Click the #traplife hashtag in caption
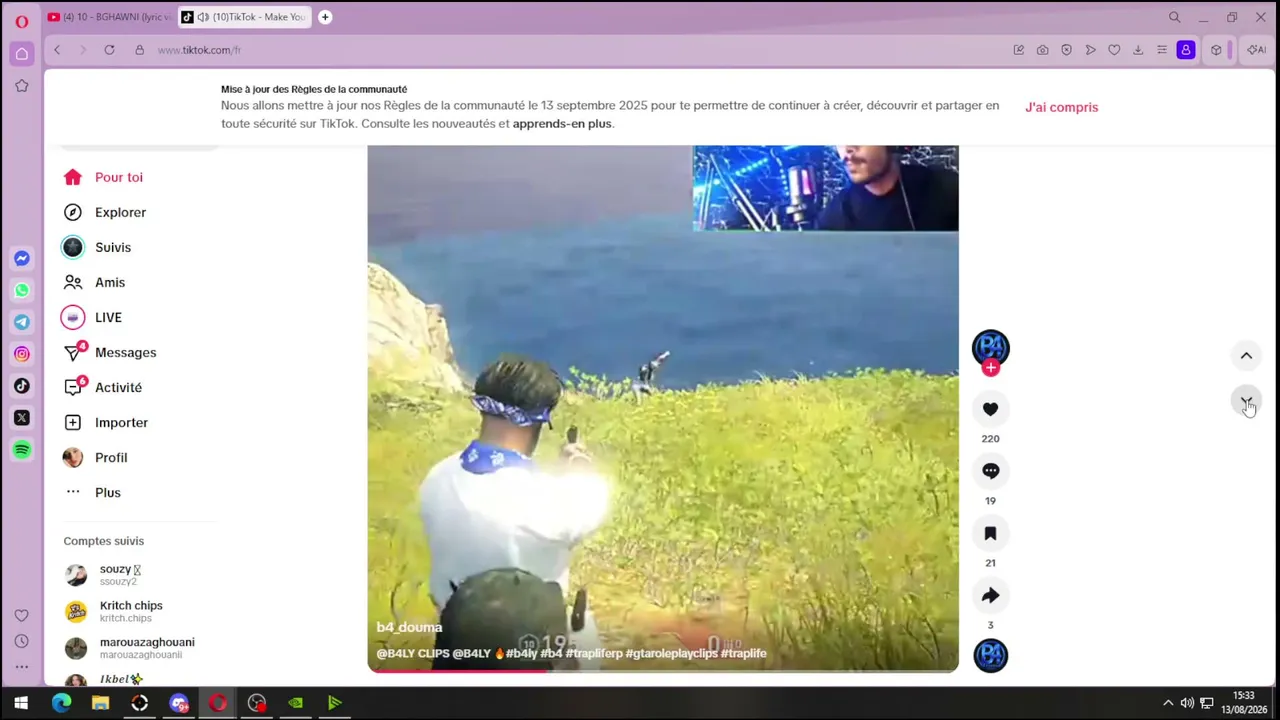This screenshot has height=720, width=1280. pyautogui.click(x=743, y=654)
